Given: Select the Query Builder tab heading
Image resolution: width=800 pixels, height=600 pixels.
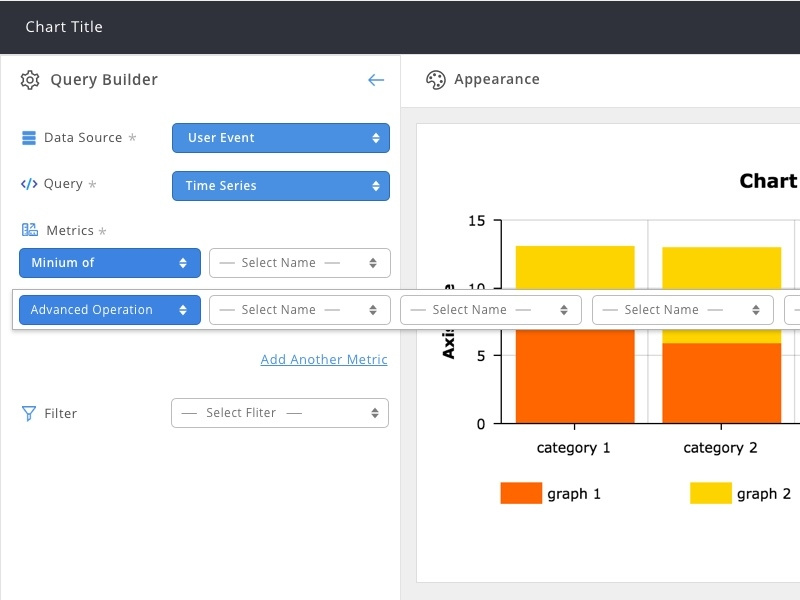Looking at the screenshot, I should coord(104,80).
